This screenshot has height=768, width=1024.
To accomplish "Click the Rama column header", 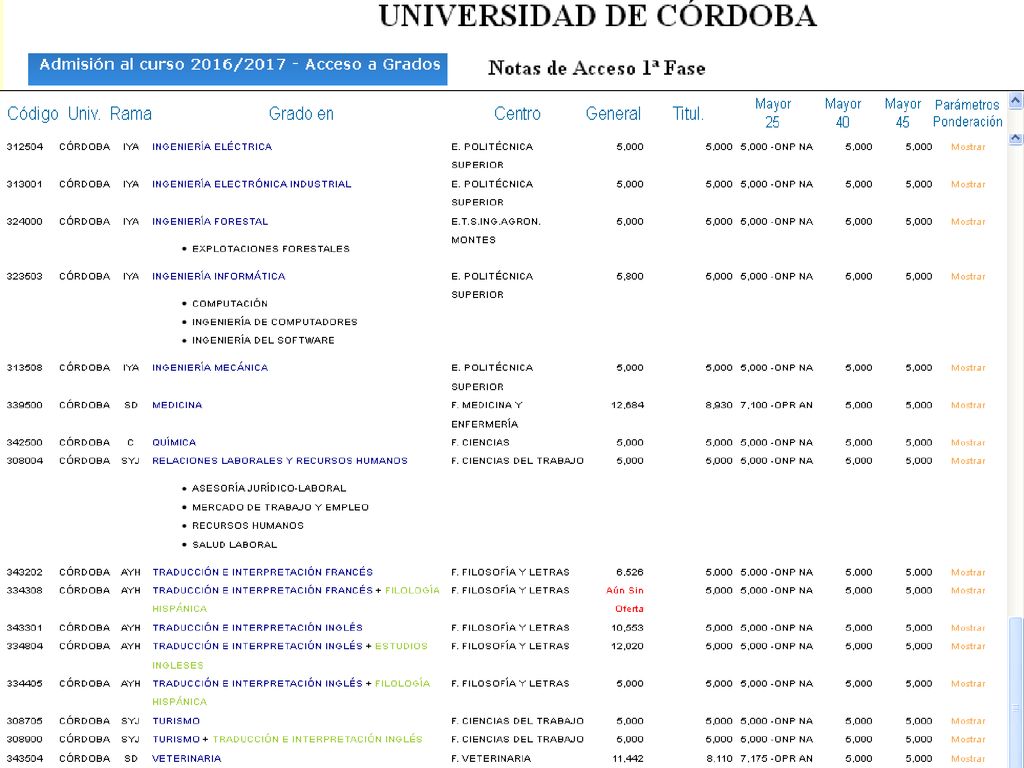I will click(131, 114).
